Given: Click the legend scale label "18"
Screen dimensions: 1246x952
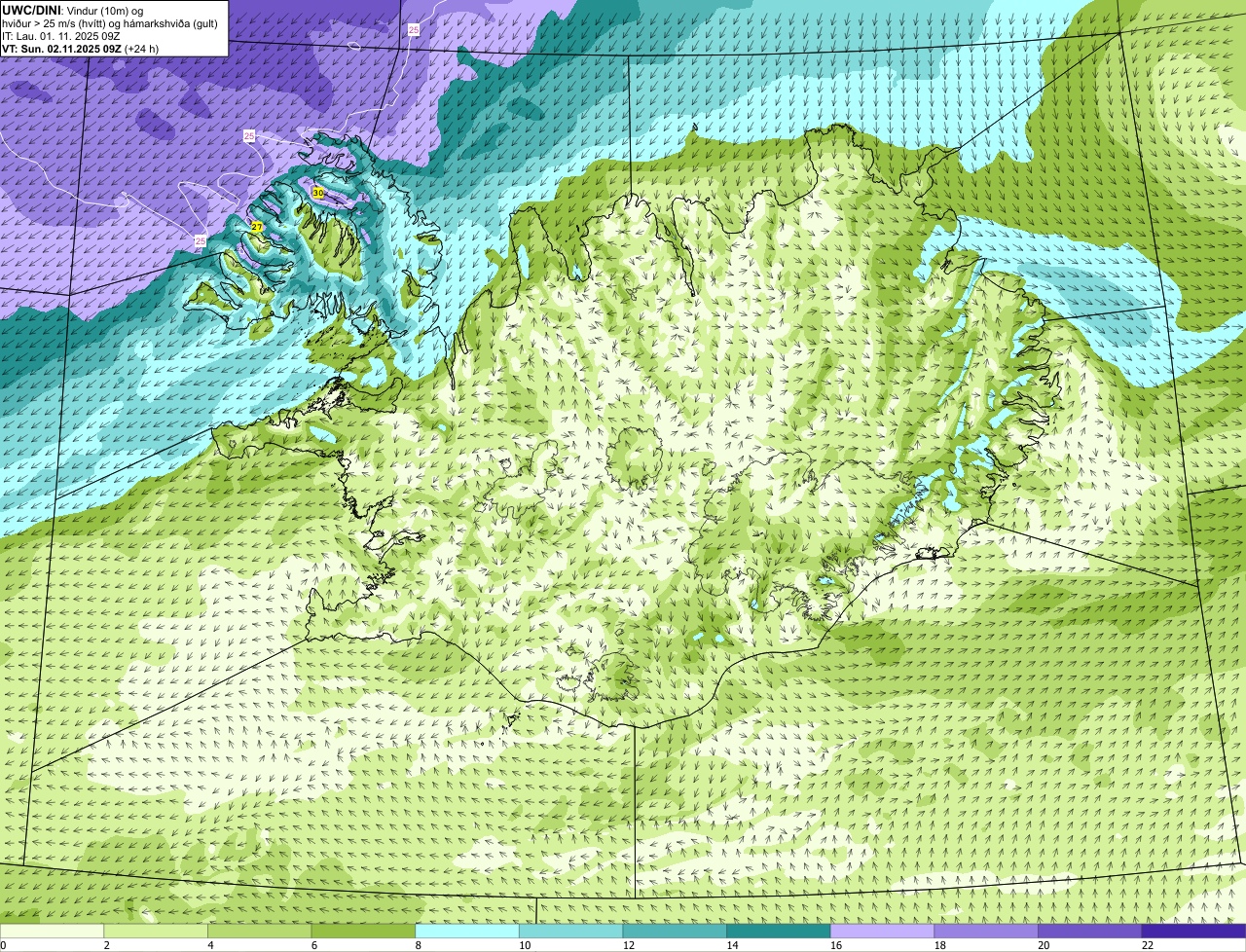Looking at the screenshot, I should [x=939, y=945].
